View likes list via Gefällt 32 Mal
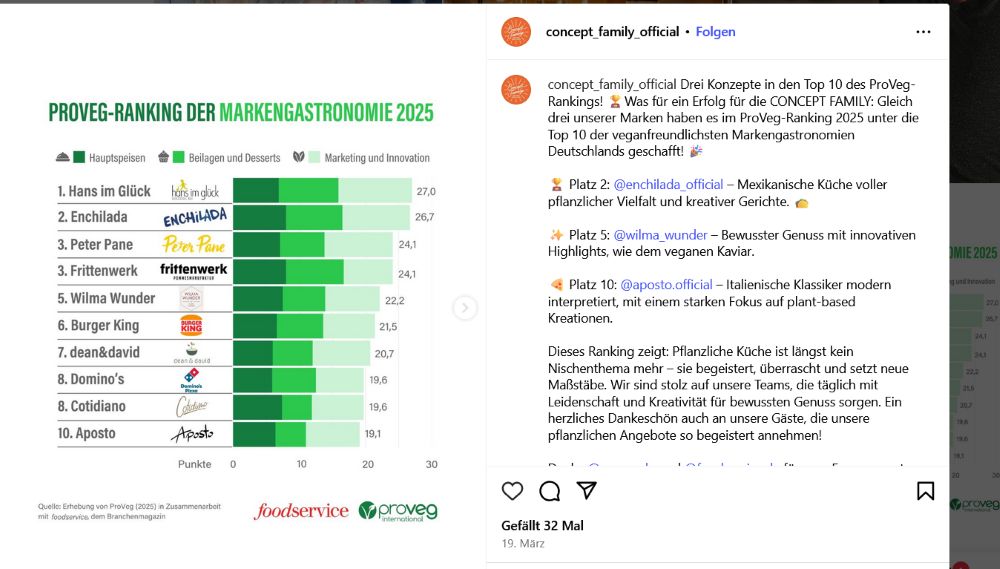 point(542,525)
